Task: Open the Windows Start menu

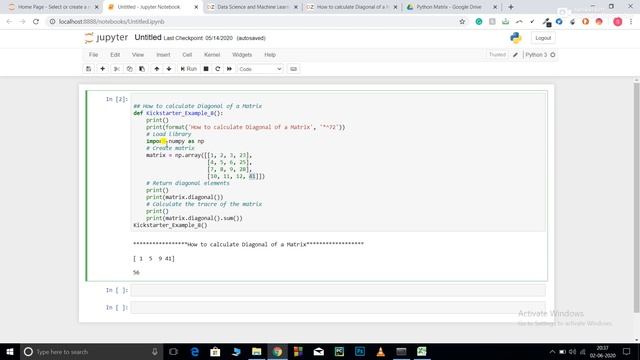Action: [x=10, y=351]
